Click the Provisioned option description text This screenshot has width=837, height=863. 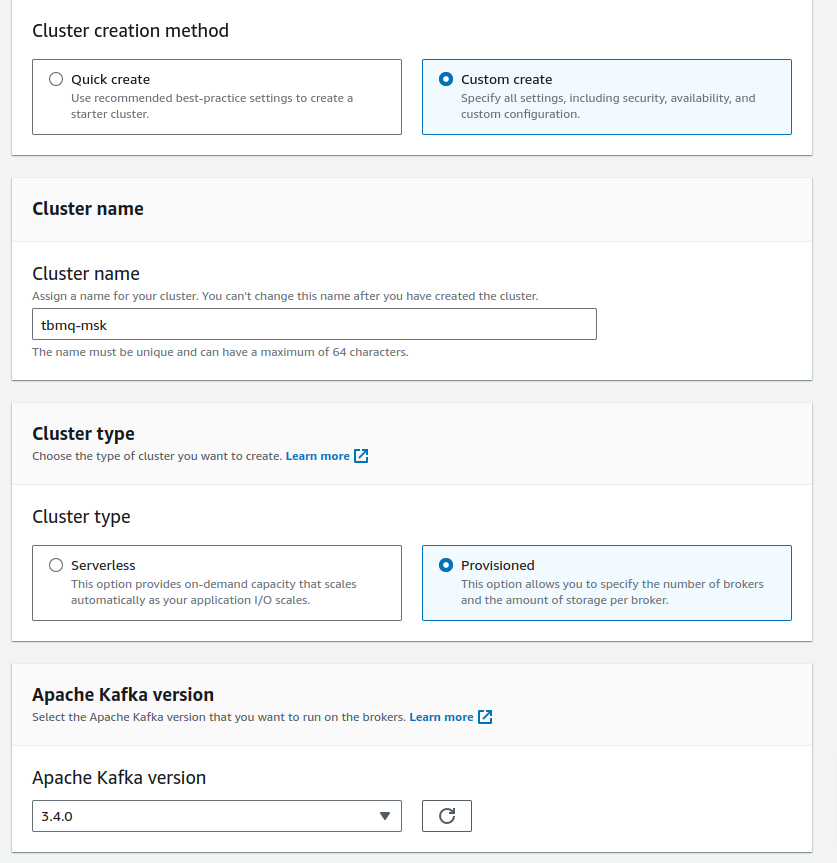click(x=611, y=592)
